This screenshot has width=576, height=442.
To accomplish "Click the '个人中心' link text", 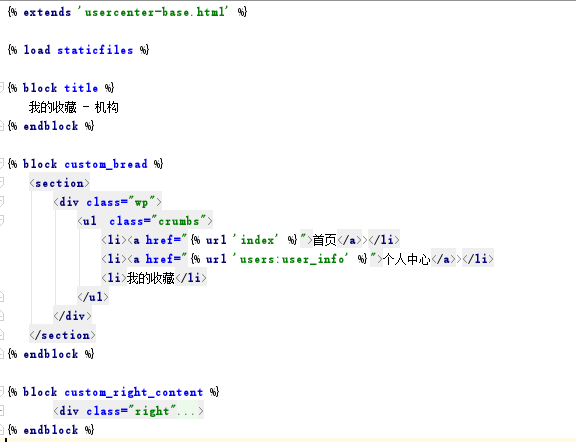I will pos(407,259).
